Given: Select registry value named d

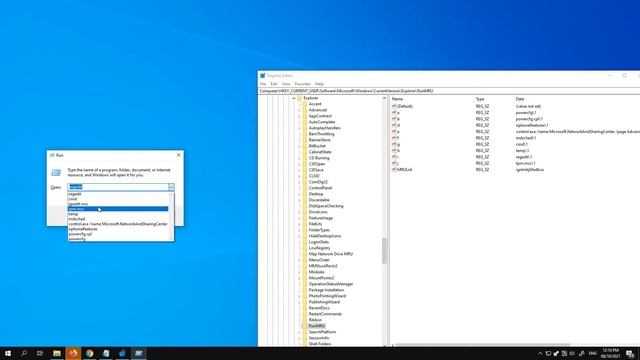Looking at the screenshot, I should point(396,125).
